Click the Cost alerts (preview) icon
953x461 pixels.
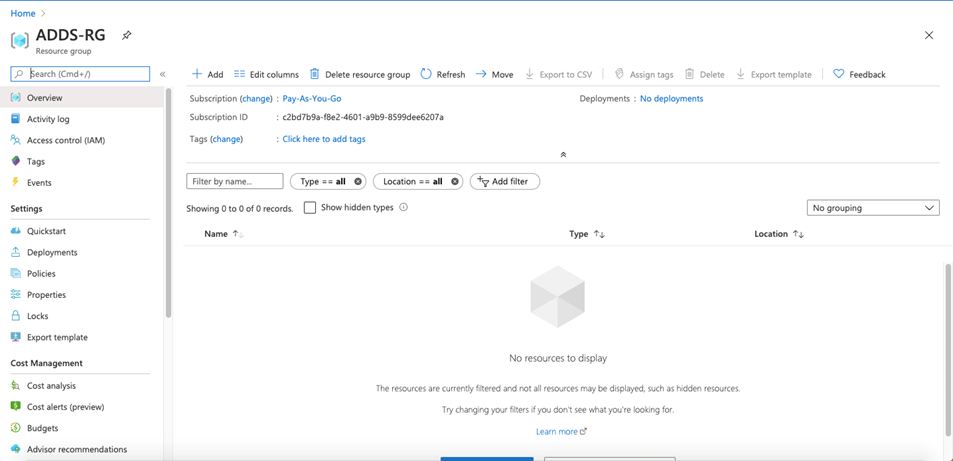pyautogui.click(x=16, y=407)
